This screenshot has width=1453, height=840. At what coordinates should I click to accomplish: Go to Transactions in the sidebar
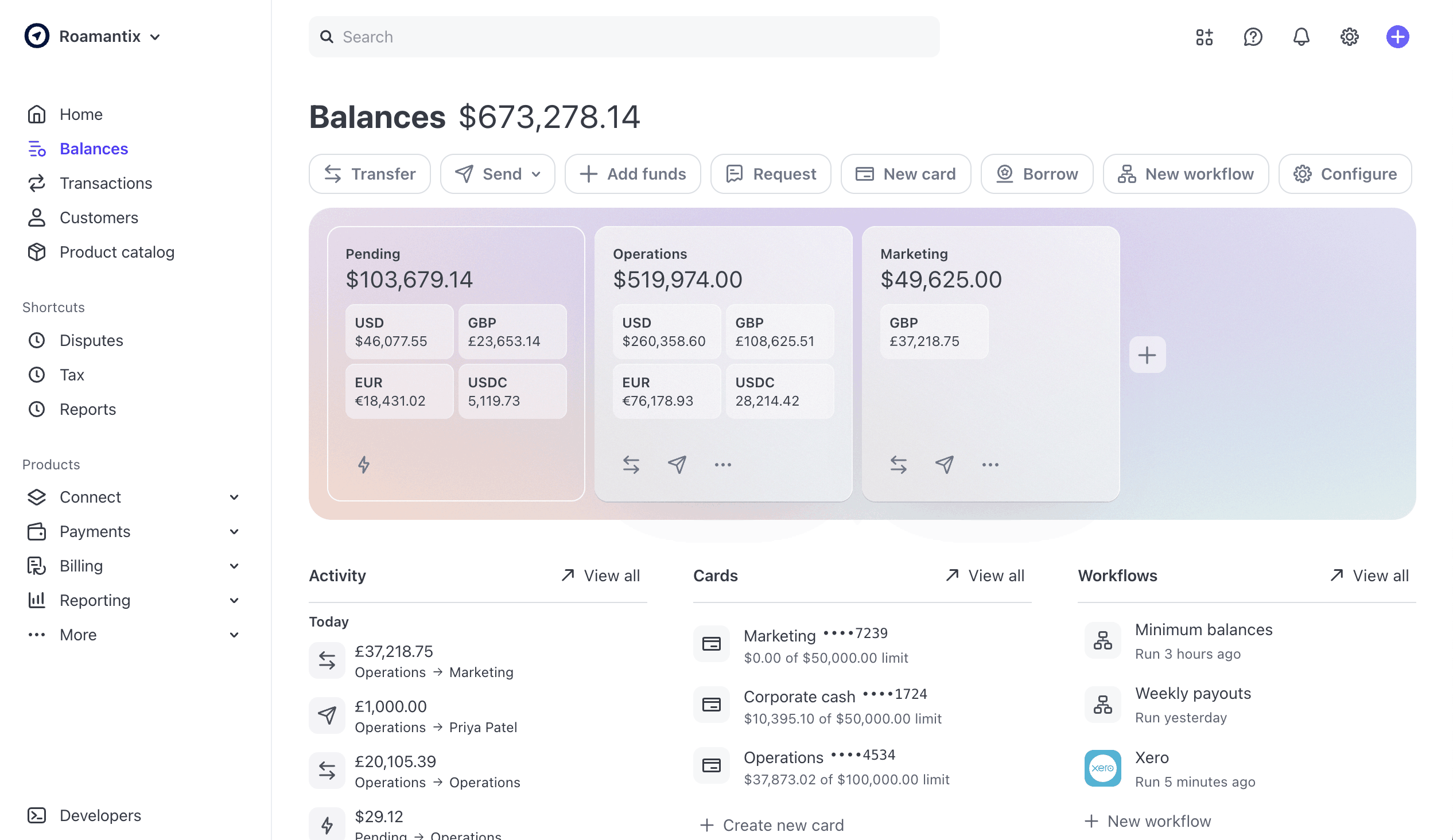[106, 183]
